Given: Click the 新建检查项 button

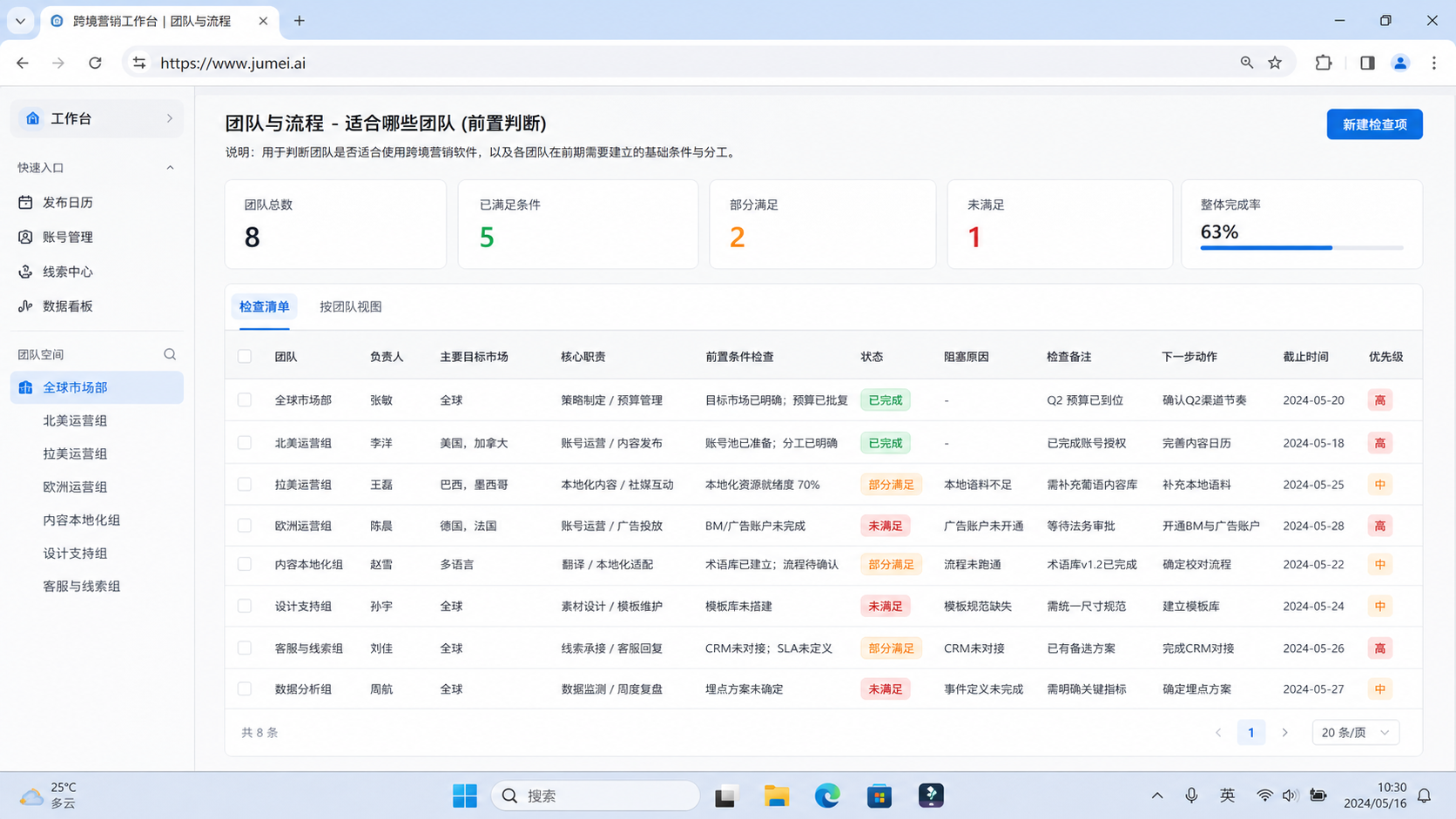Looking at the screenshot, I should (x=1374, y=124).
